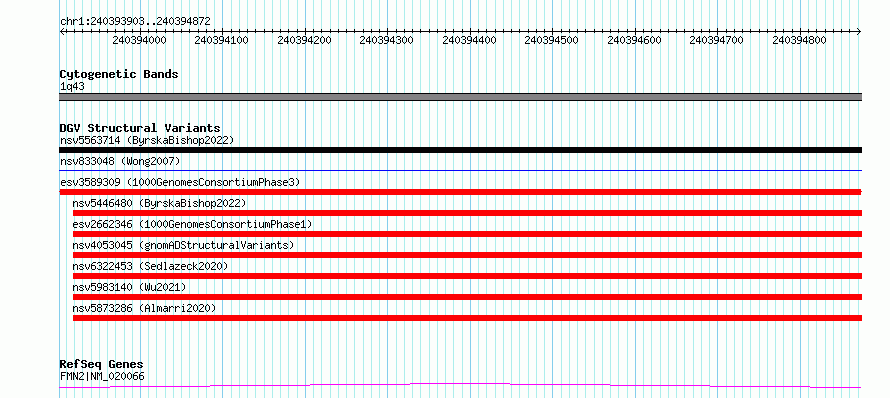Click the nsv5563714 (ByrskaBishop2022) variant label
Viewport: 890px width, 398px height.
(147, 140)
